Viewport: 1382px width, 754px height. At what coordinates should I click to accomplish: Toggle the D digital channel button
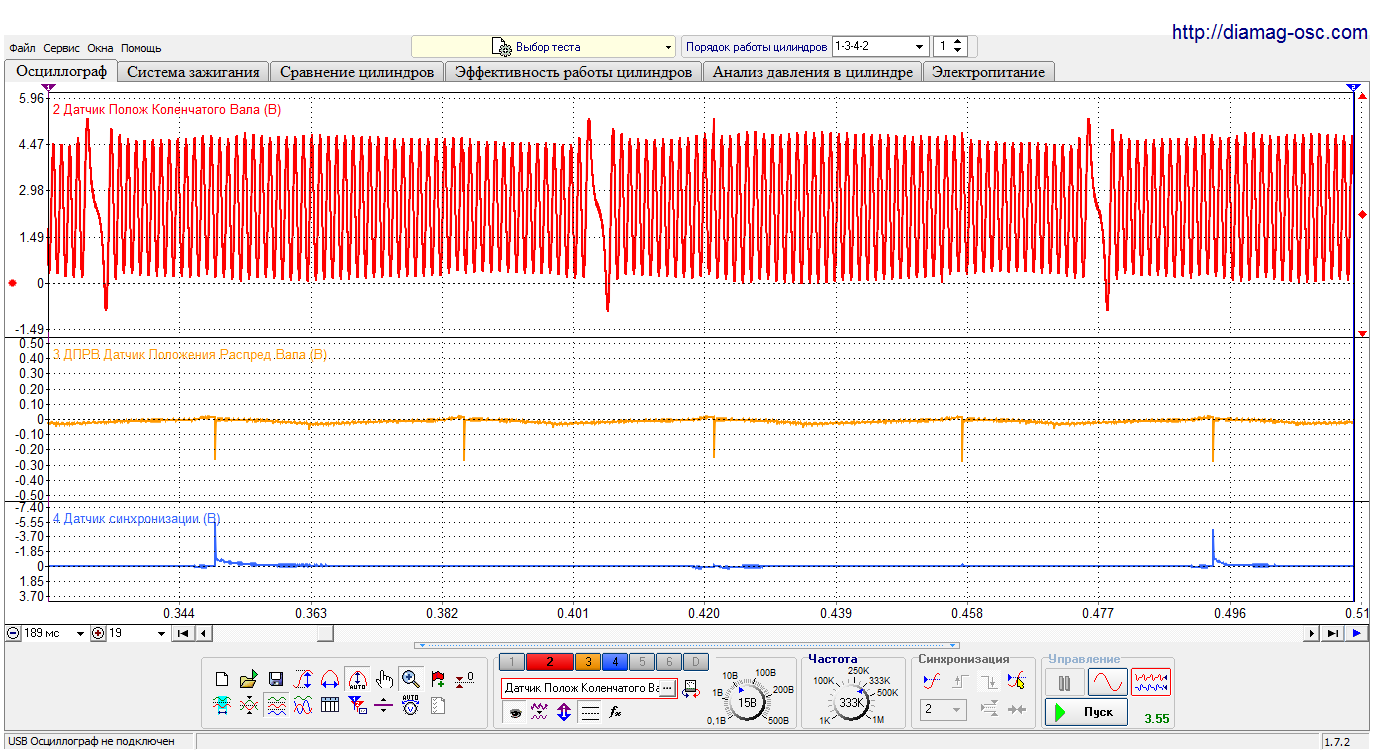point(696,662)
